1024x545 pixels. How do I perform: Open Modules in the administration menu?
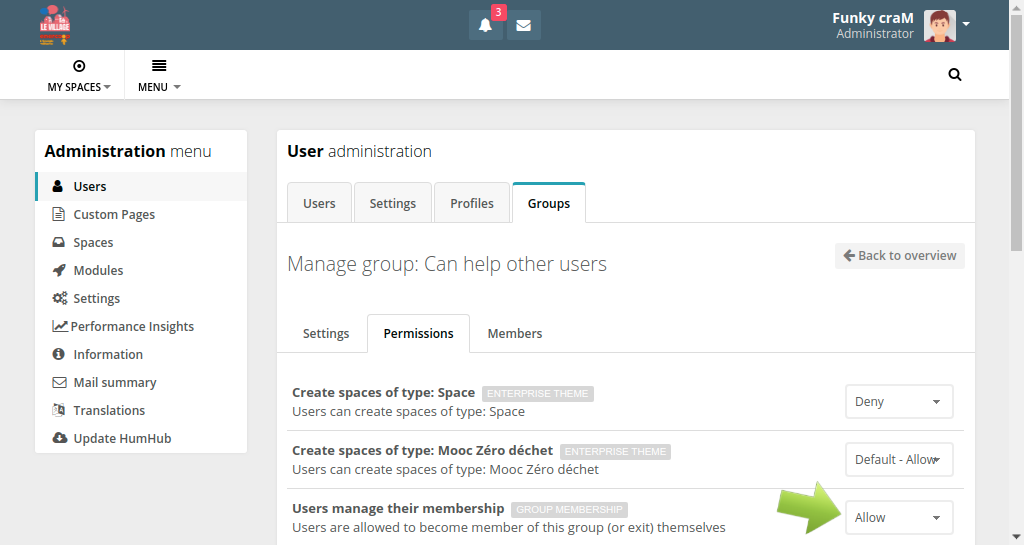click(98, 270)
